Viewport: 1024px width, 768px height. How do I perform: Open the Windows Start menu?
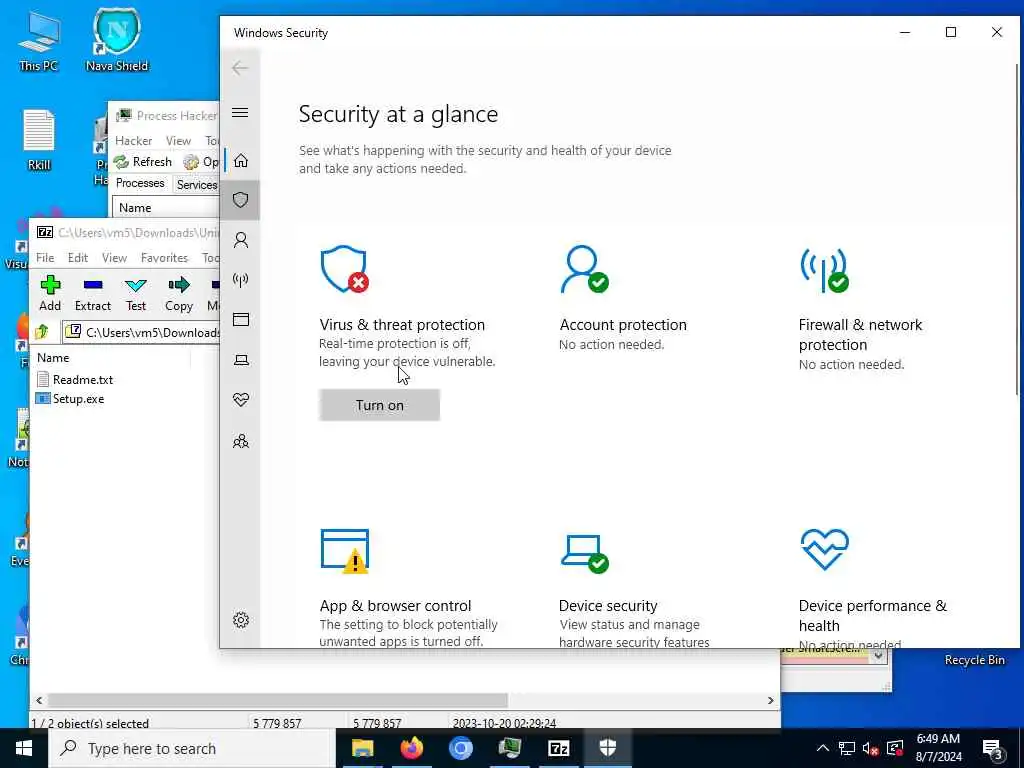(24, 748)
